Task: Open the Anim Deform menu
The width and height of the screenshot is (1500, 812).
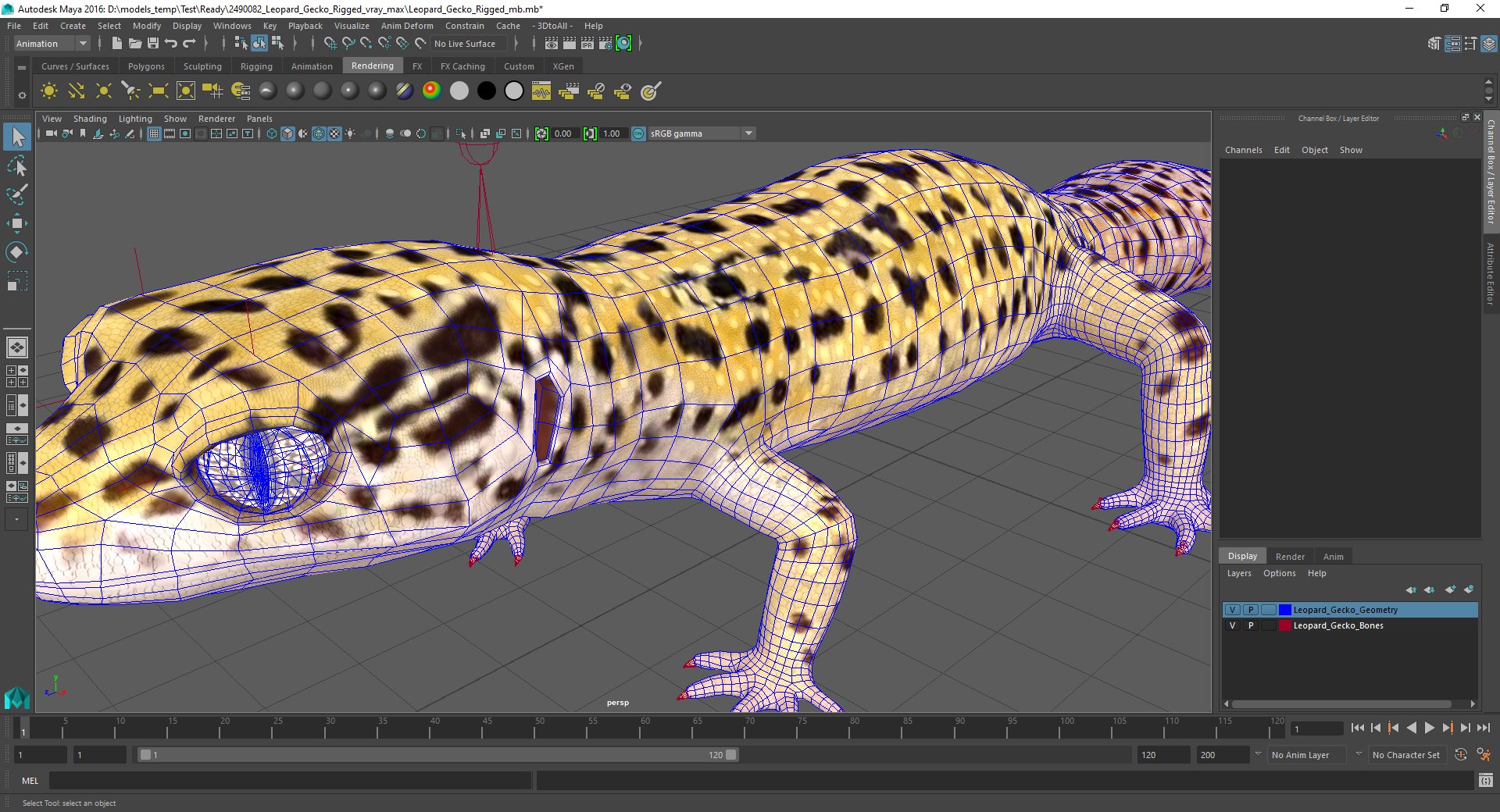Action: pos(407,26)
